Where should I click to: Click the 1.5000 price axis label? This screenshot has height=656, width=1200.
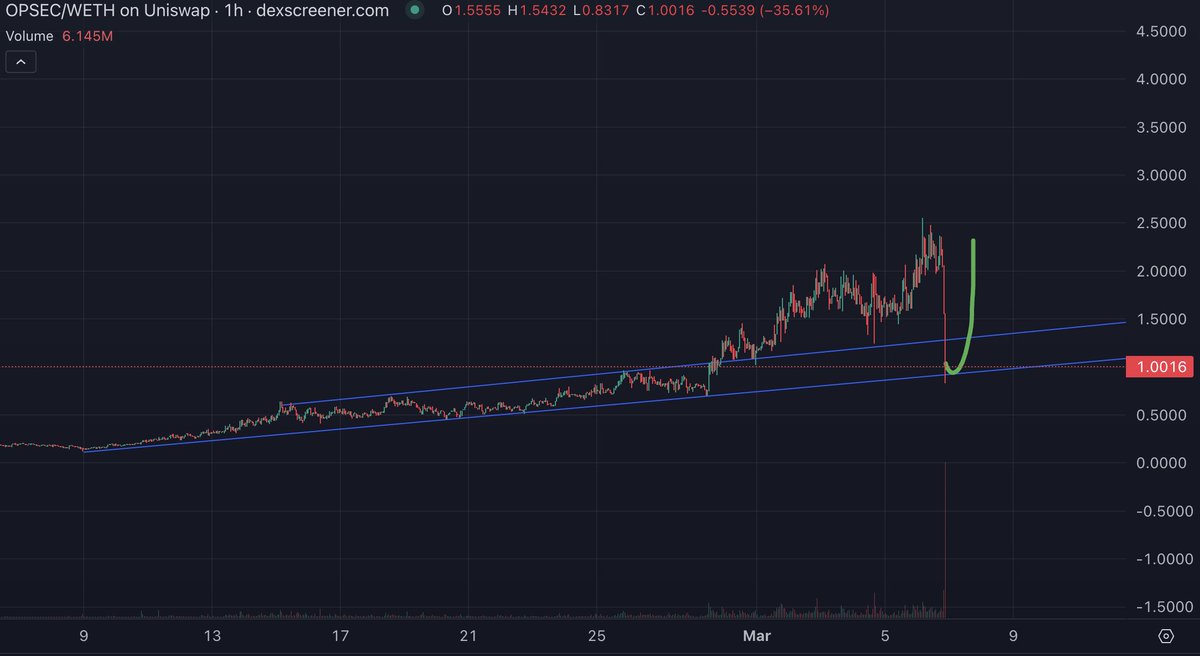(x=1160, y=319)
